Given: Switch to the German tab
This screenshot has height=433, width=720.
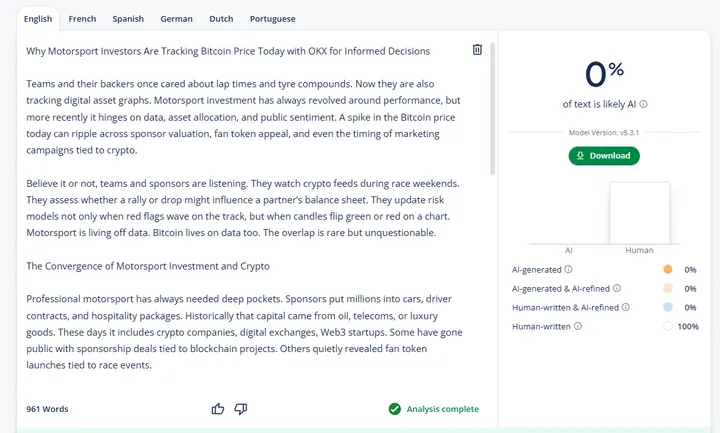Looking at the screenshot, I should [x=176, y=19].
